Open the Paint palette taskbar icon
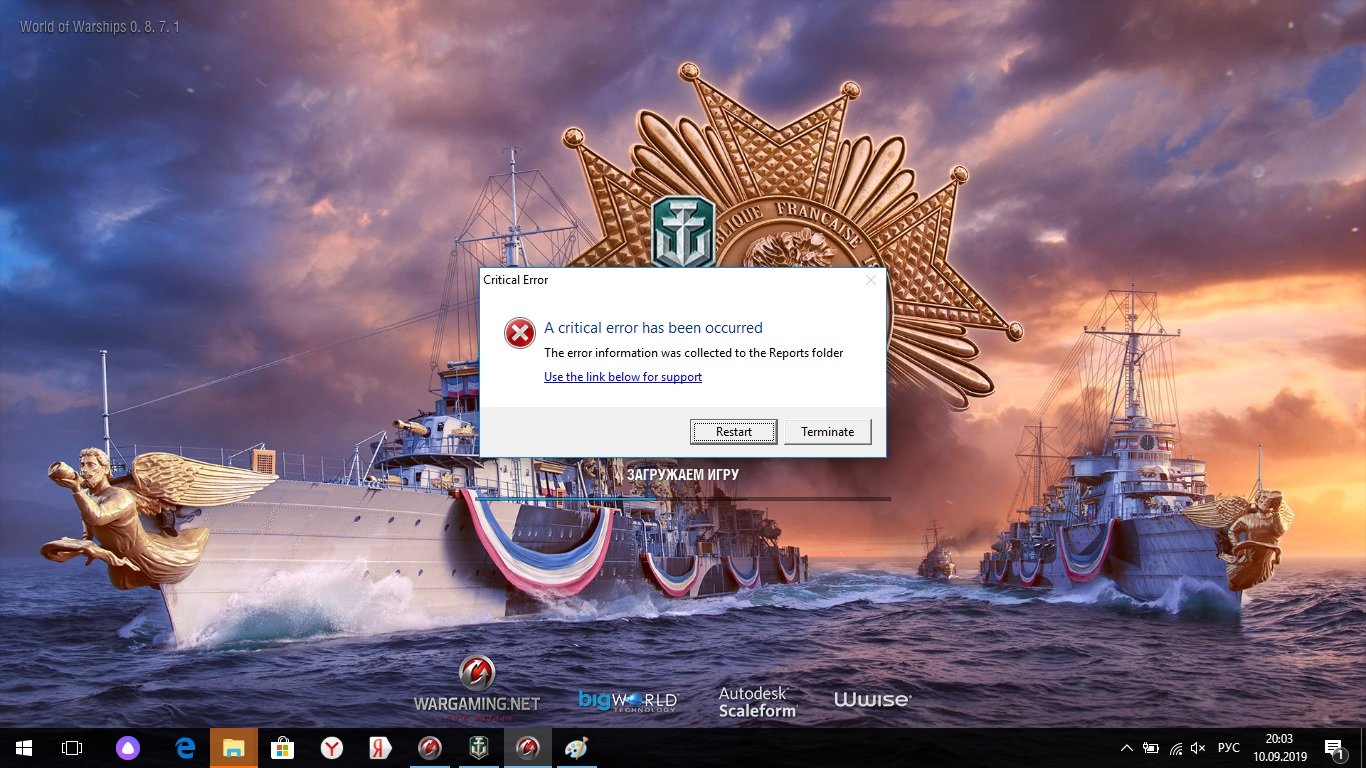 (x=576, y=748)
